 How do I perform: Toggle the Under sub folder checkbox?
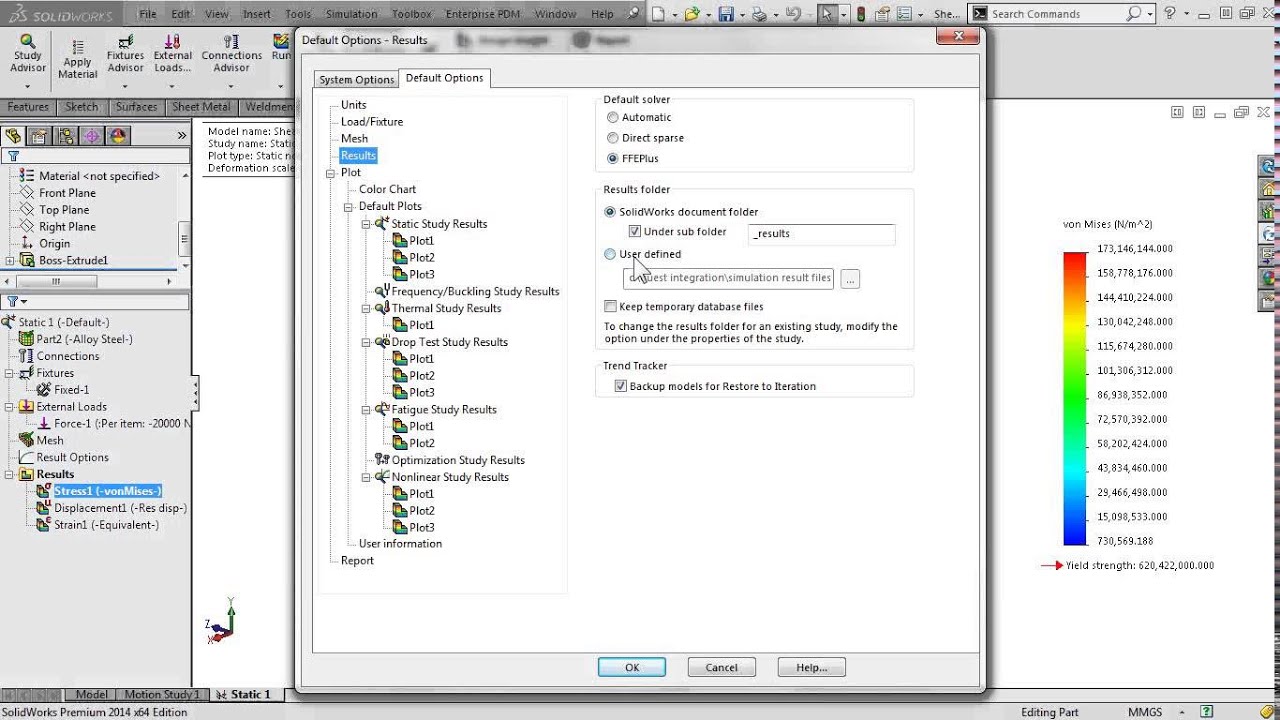[634, 232]
